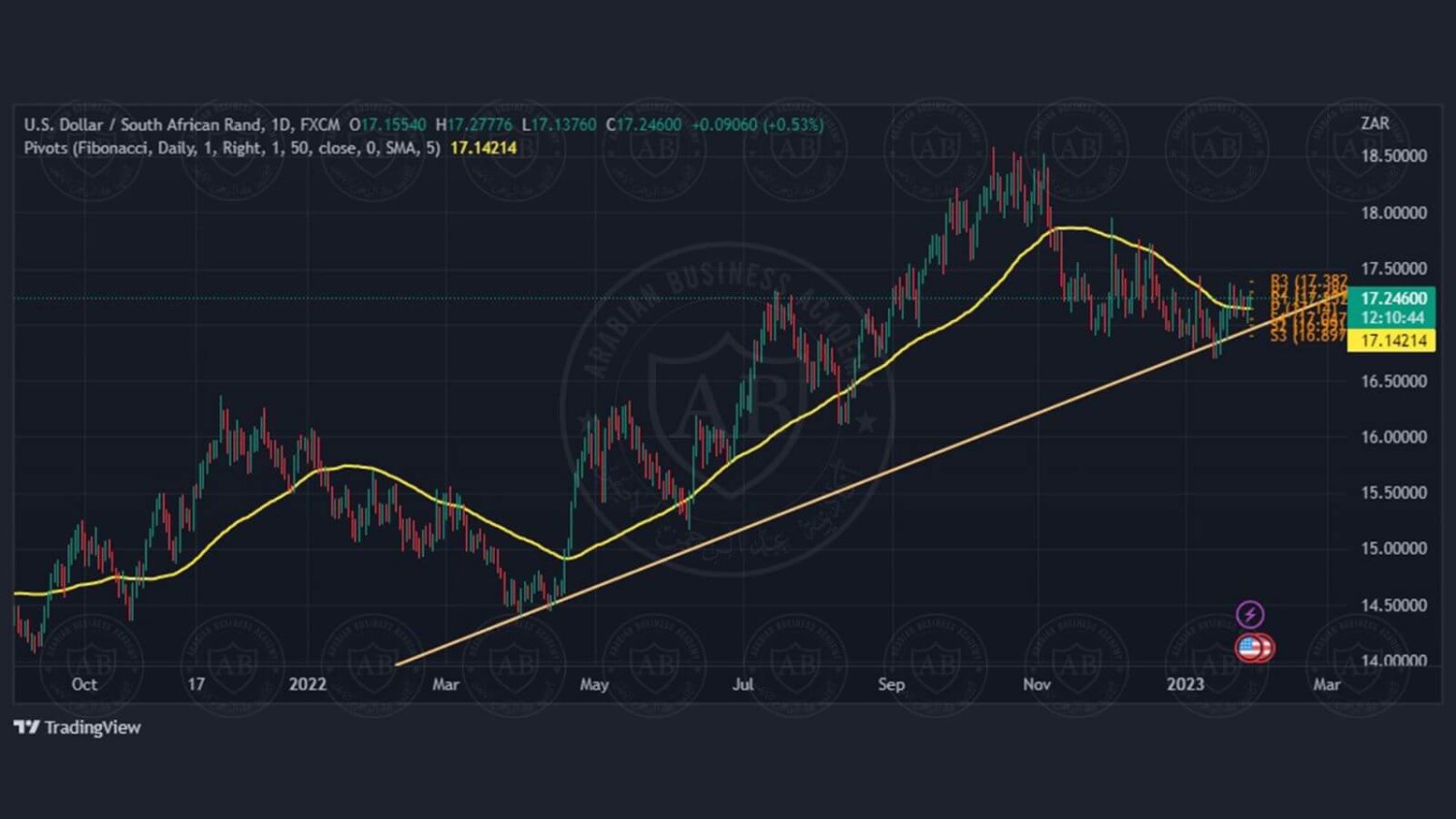Click the R3 pivot level label
Screen dimensions: 1456x819
click(x=1307, y=281)
